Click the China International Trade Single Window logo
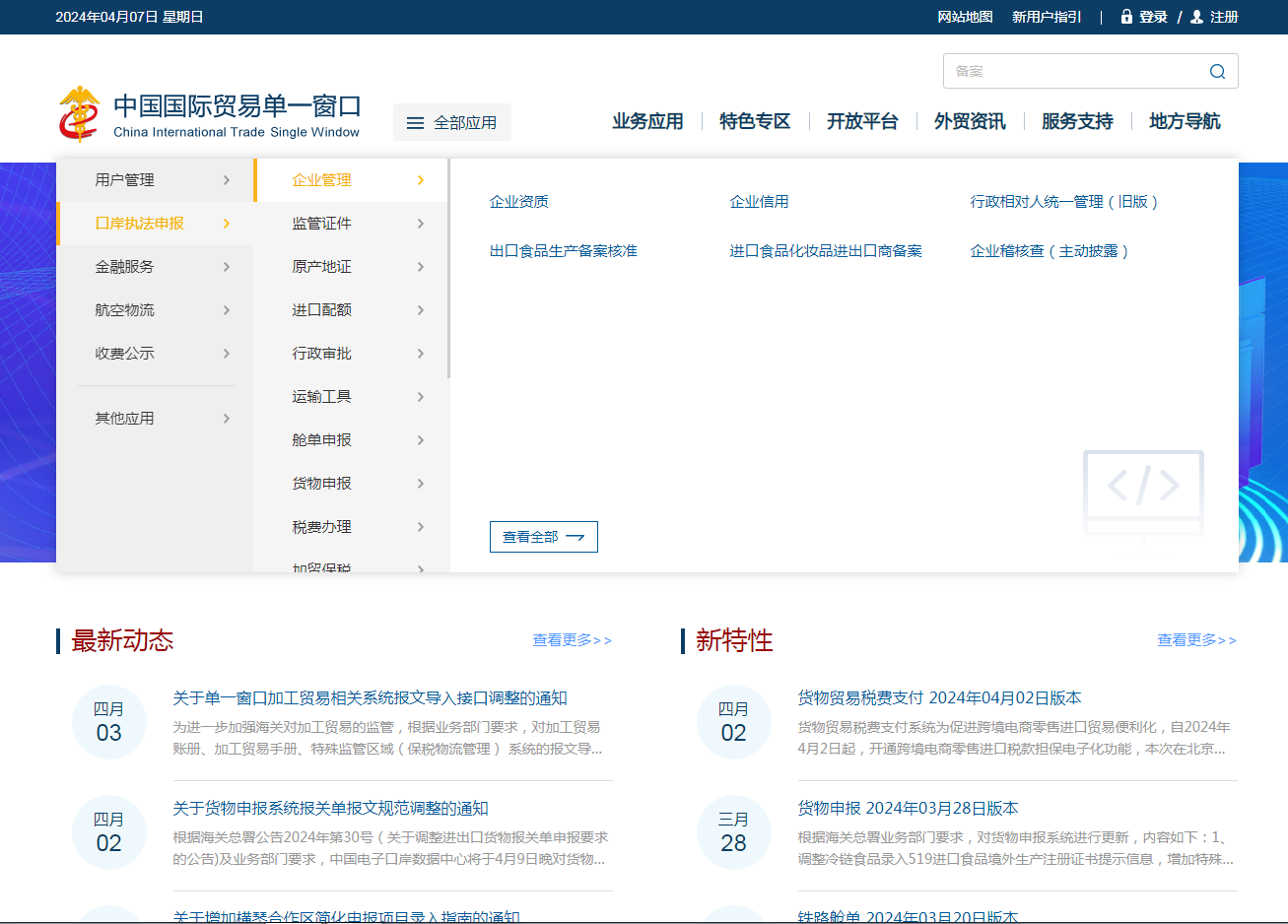 pos(79,114)
